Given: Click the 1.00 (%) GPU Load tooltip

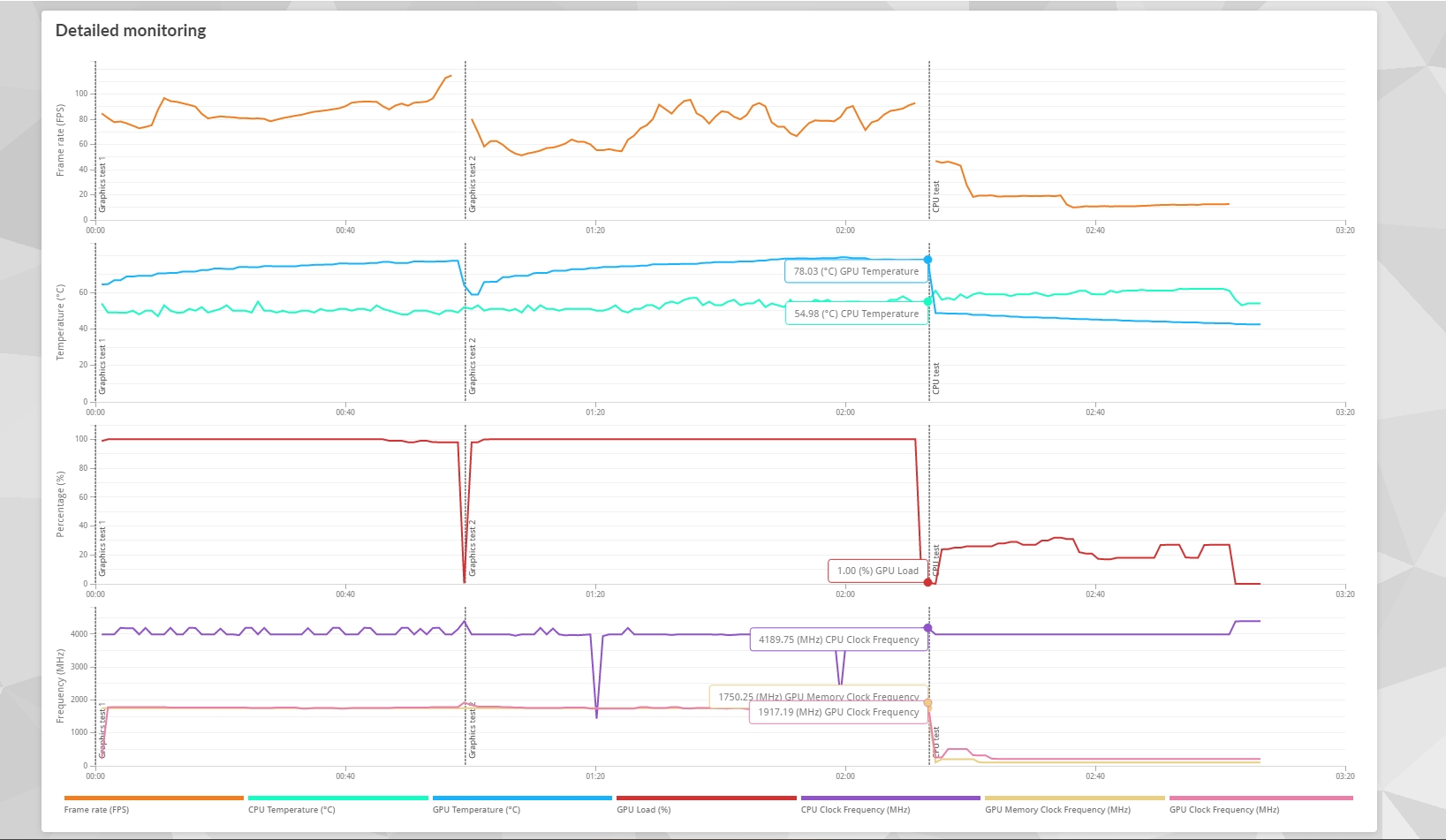Looking at the screenshot, I should point(877,571).
